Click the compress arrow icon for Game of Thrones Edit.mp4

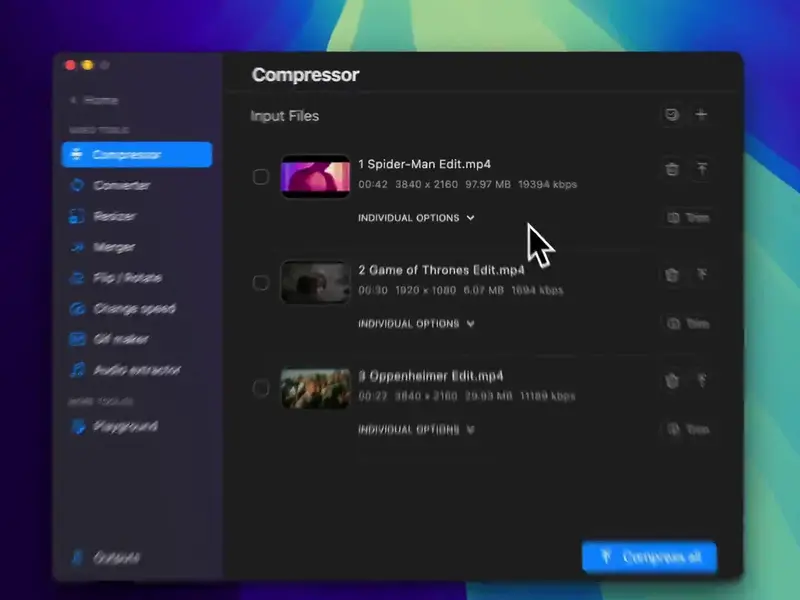(x=702, y=275)
